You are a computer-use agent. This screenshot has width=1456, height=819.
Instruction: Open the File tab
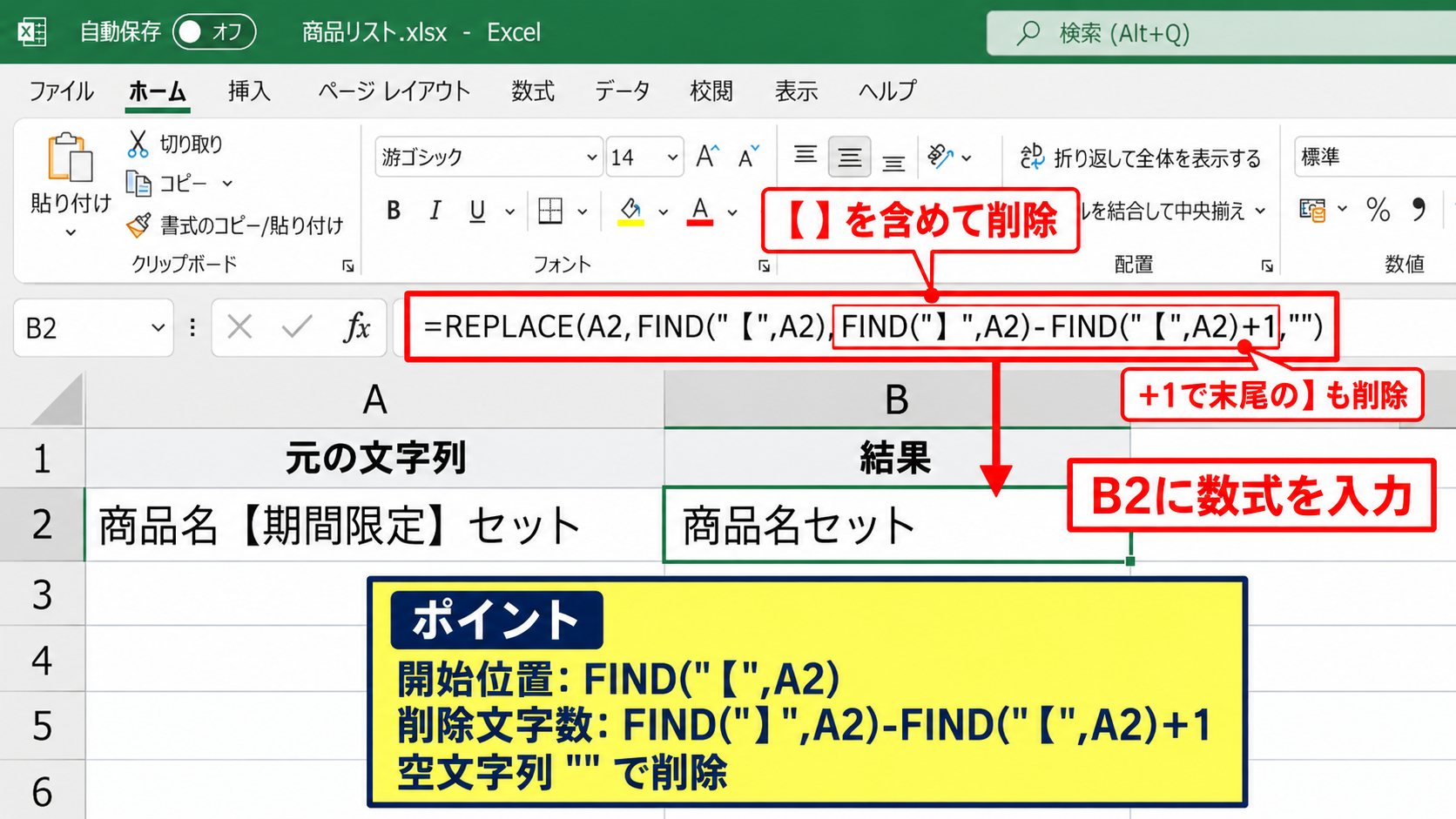61,91
